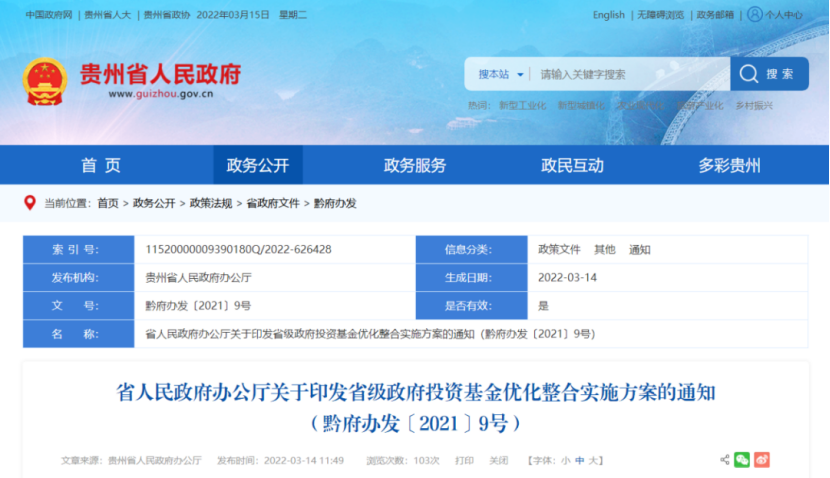The image size is (830, 478).
Task: Open the 政务服务 navigation tab
Action: (415, 165)
